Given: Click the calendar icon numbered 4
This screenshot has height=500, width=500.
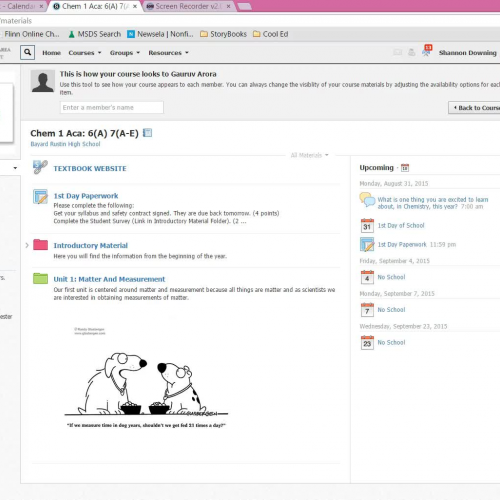Looking at the screenshot, I should click(367, 277).
